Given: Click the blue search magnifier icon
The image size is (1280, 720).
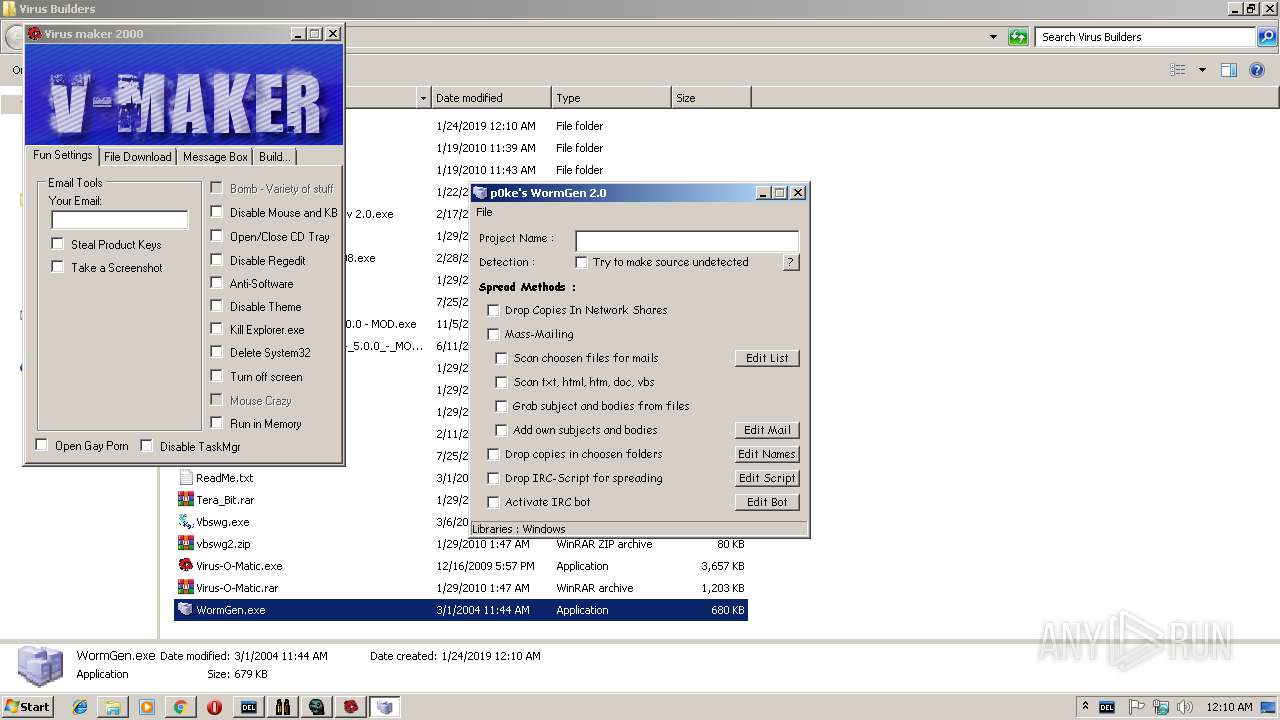Looking at the screenshot, I should 1266,37.
